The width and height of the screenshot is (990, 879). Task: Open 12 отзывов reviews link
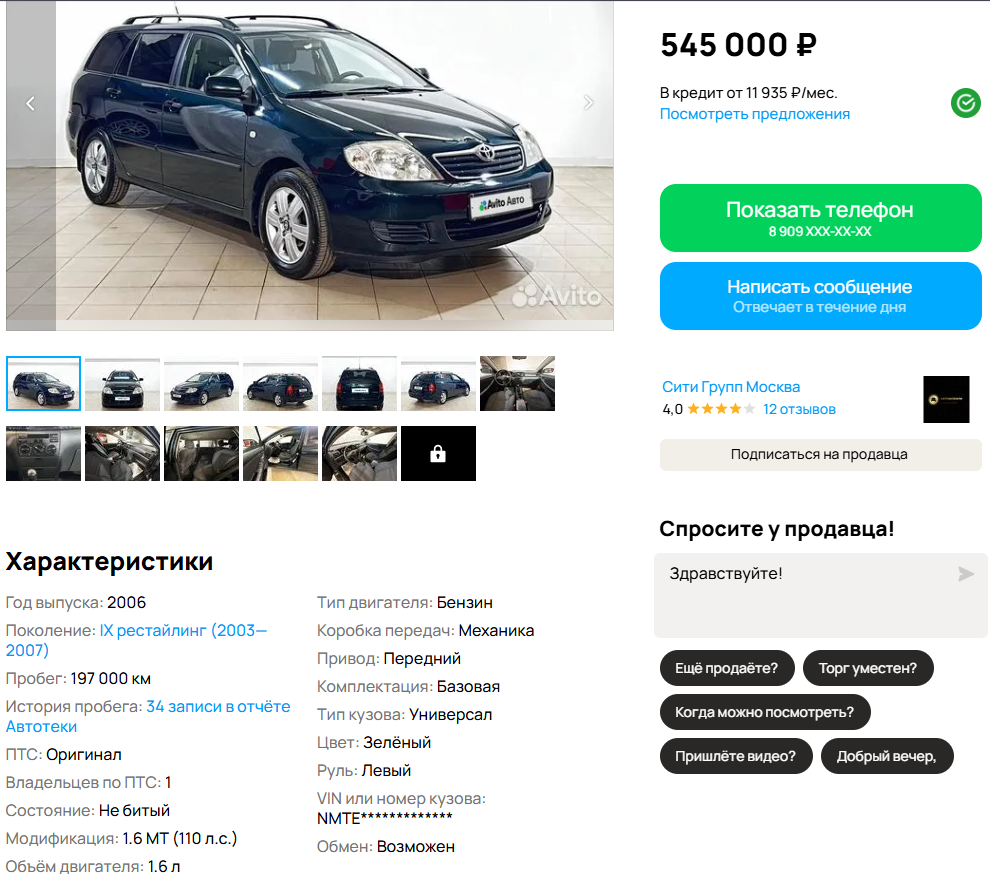pos(799,409)
